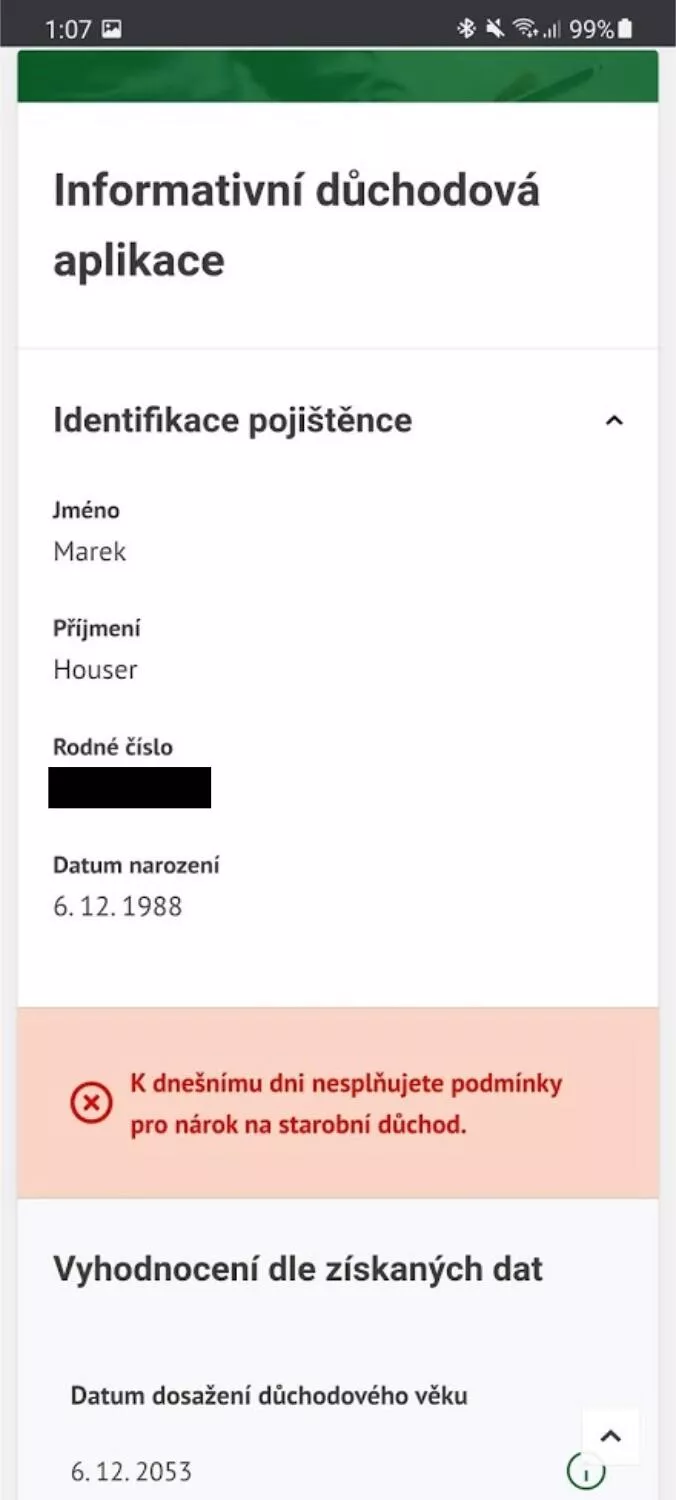The height and width of the screenshot is (1500, 676).
Task: Select the Informativní důchodová aplikace title
Action: [x=297, y=225]
